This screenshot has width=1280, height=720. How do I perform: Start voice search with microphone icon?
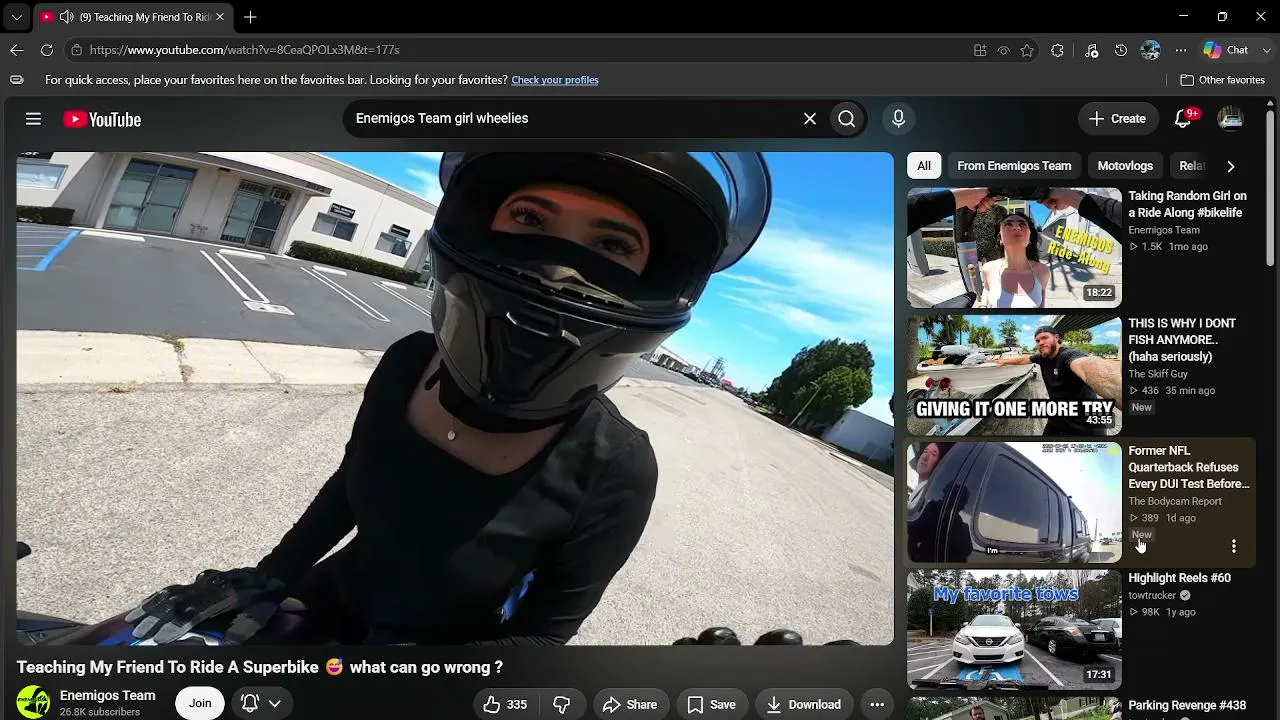[x=898, y=119]
